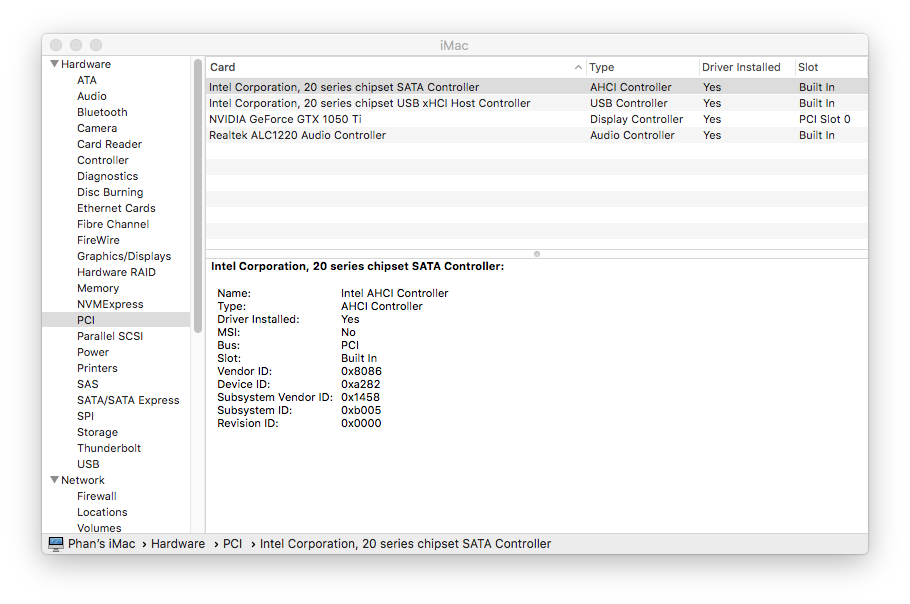Click the split pane divider handle

tap(537, 254)
